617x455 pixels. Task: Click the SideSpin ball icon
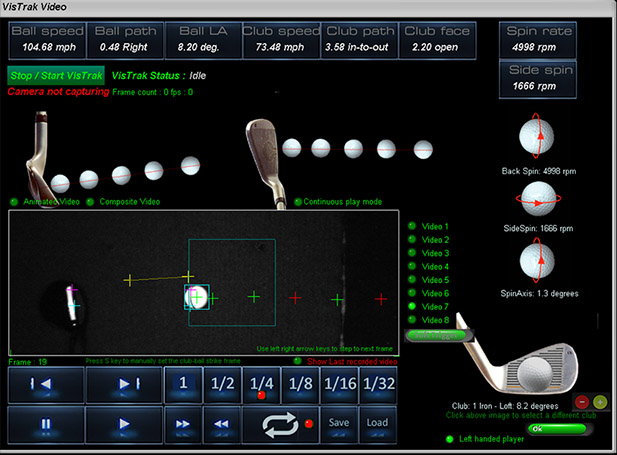(x=538, y=198)
